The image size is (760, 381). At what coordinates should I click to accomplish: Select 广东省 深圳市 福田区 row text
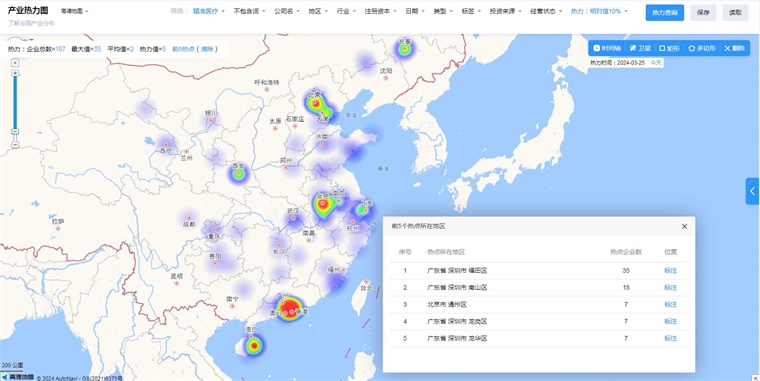(x=457, y=270)
